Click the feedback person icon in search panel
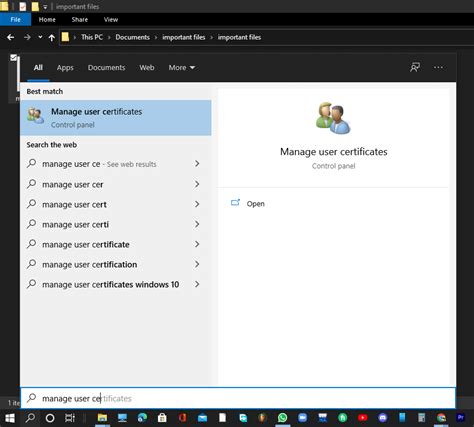 (415, 67)
